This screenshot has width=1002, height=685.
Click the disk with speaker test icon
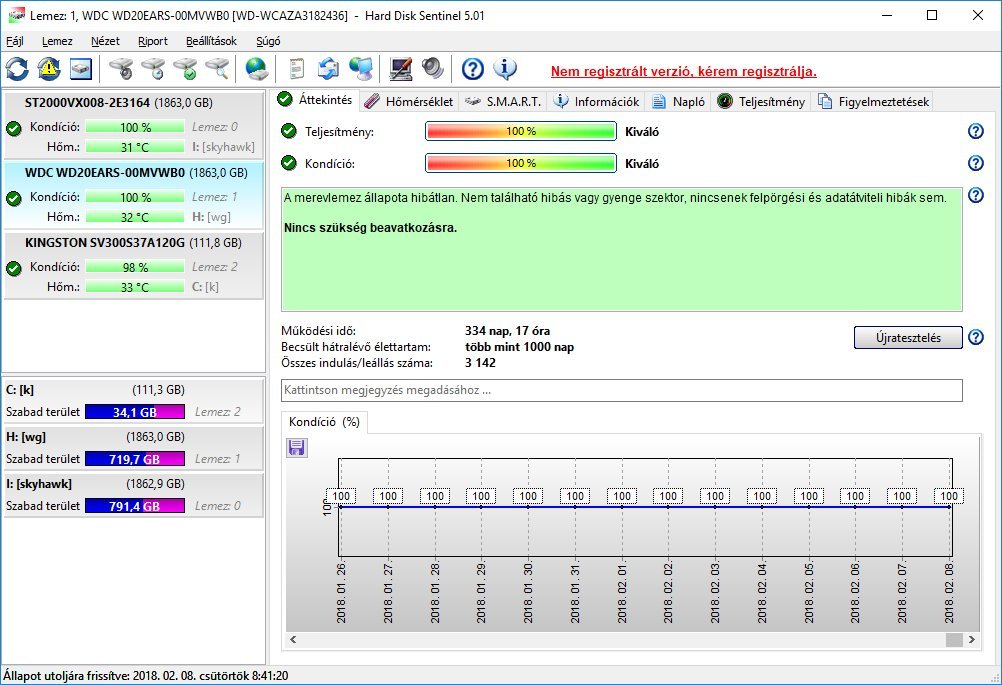coord(121,69)
